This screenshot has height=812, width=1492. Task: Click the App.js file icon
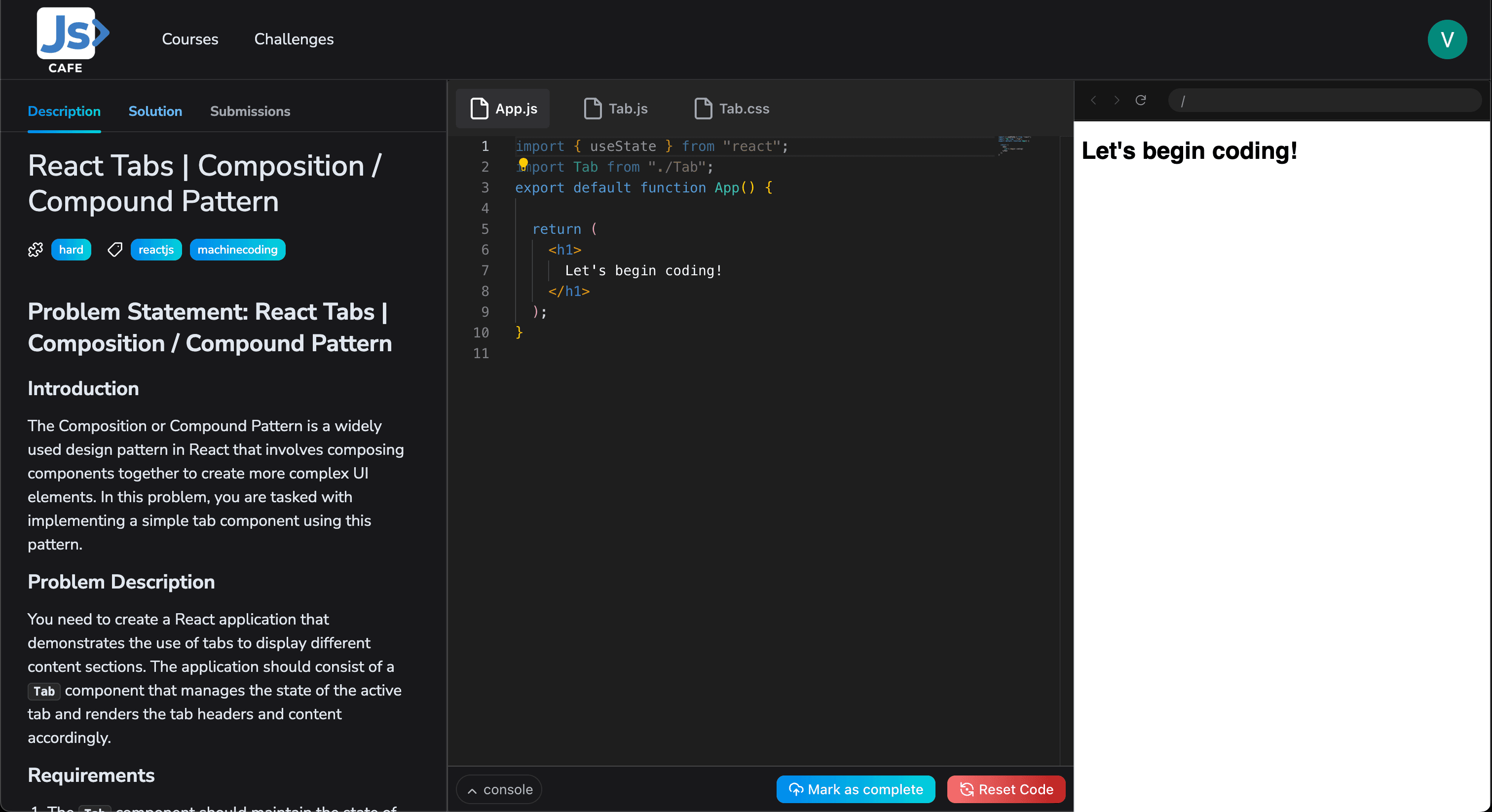(479, 109)
